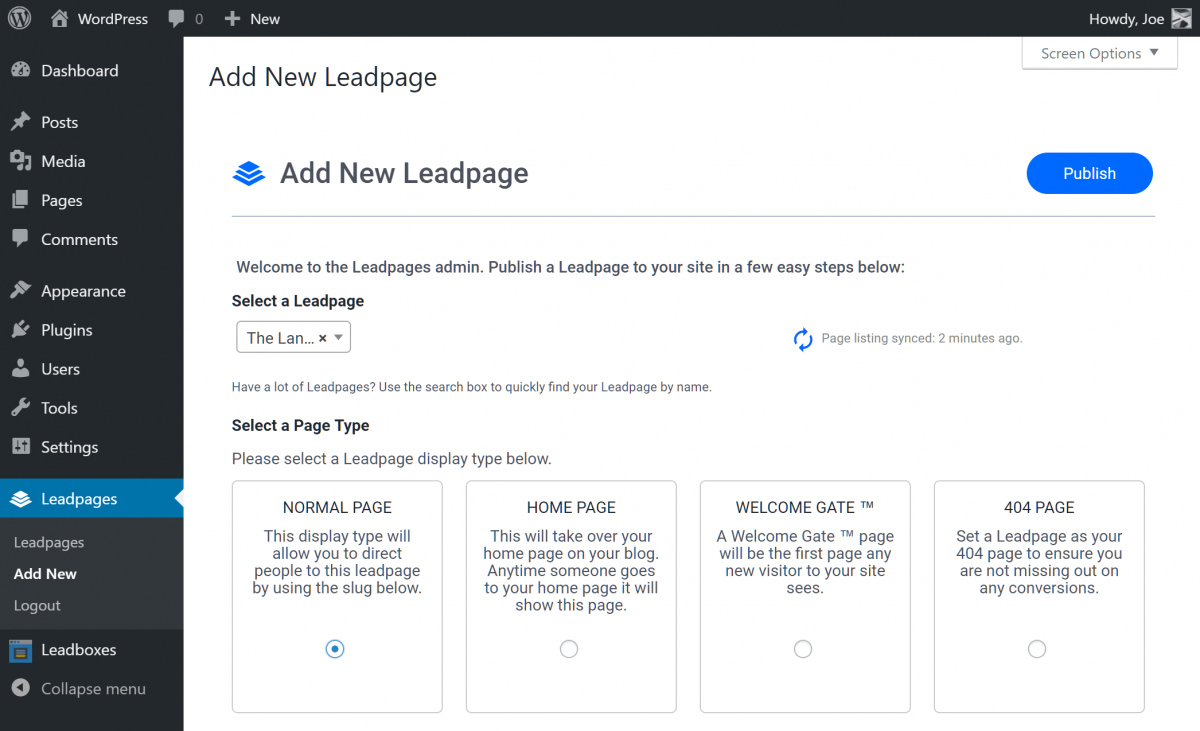Set the leadpage as a 404 Page
The width and height of the screenshot is (1200, 731).
pos(1037,649)
